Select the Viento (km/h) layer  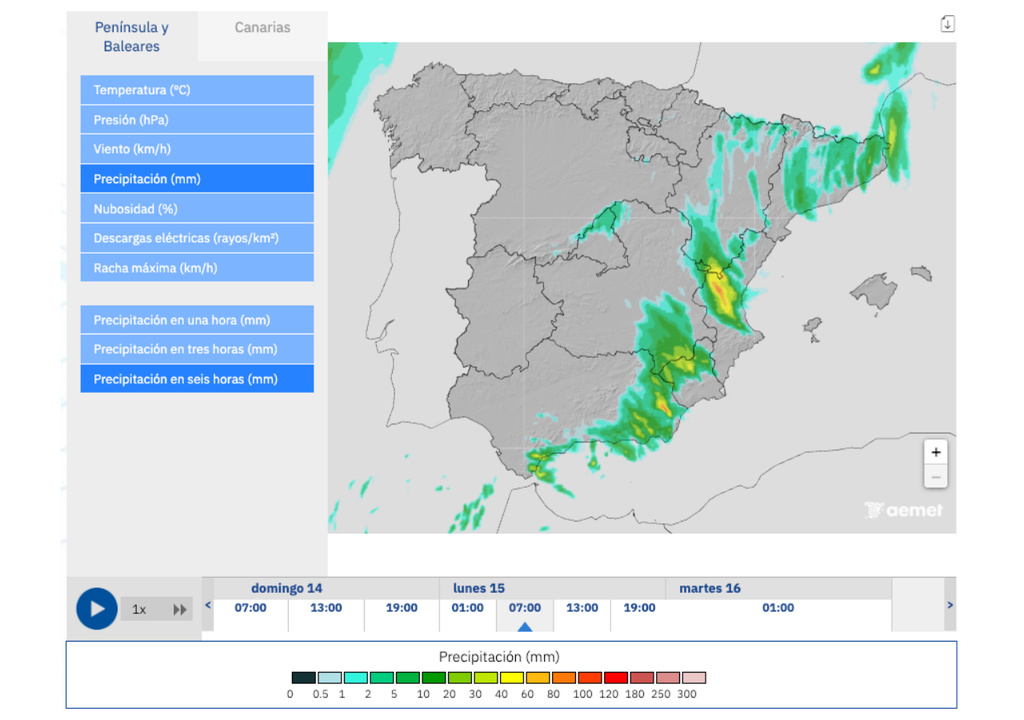[x=197, y=149]
